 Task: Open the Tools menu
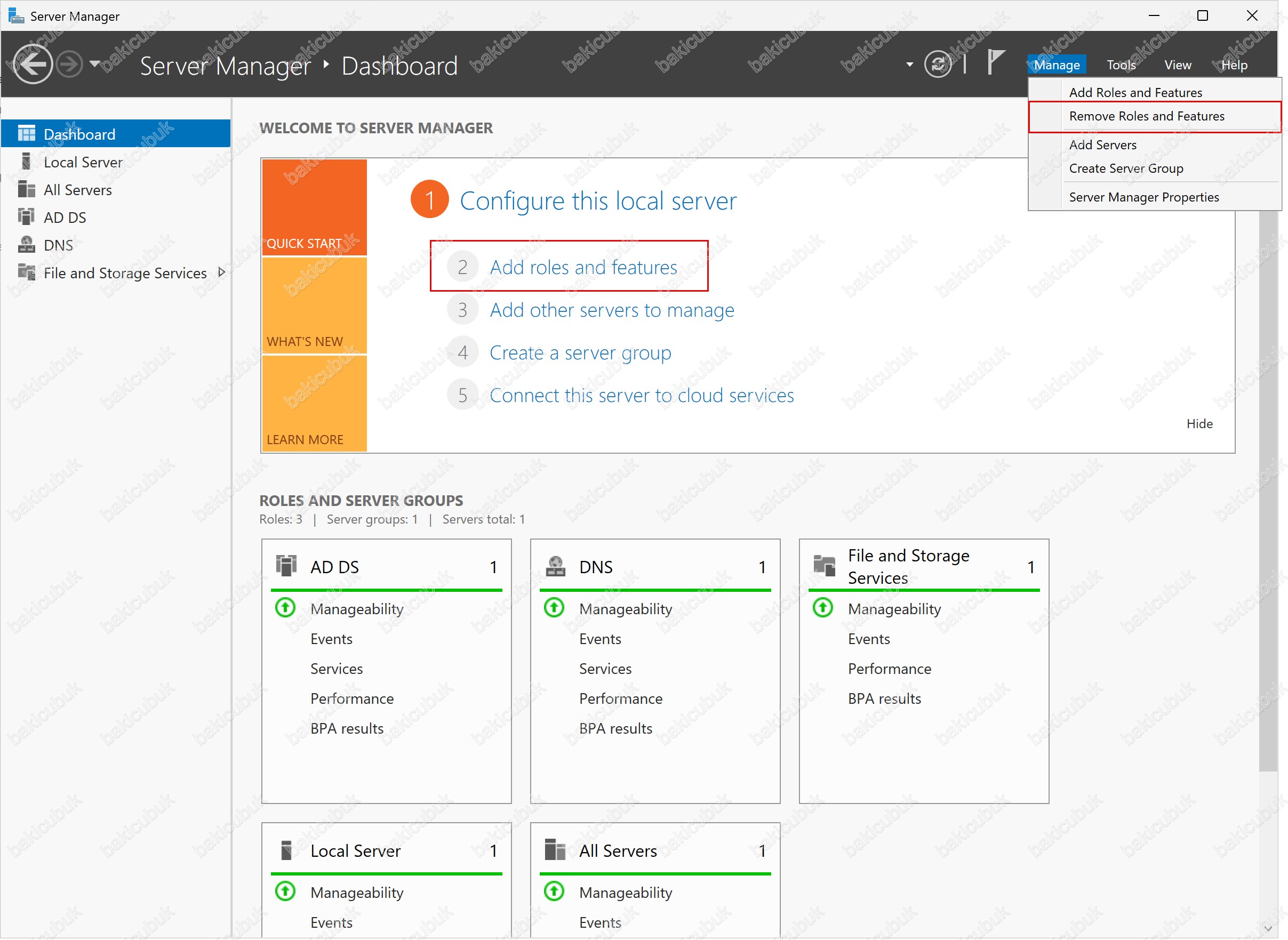1121,65
